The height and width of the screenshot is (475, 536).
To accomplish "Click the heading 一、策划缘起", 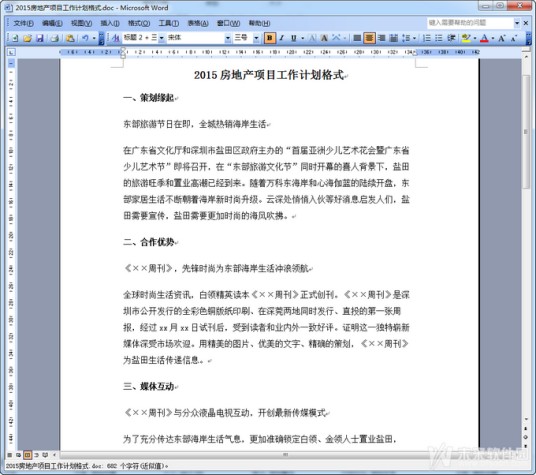I will [x=149, y=98].
